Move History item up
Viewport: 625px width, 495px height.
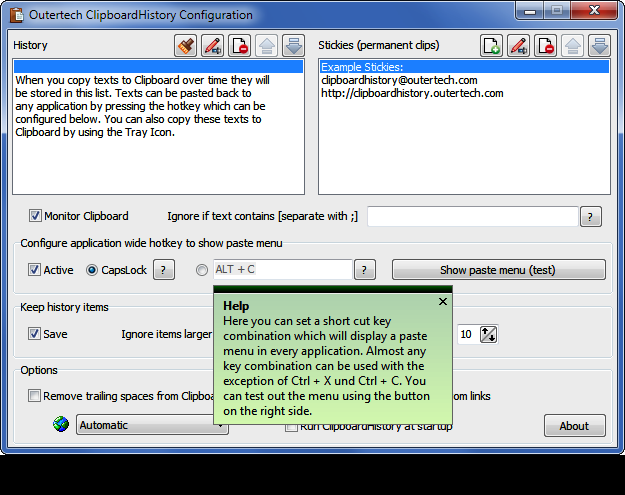click(x=267, y=45)
